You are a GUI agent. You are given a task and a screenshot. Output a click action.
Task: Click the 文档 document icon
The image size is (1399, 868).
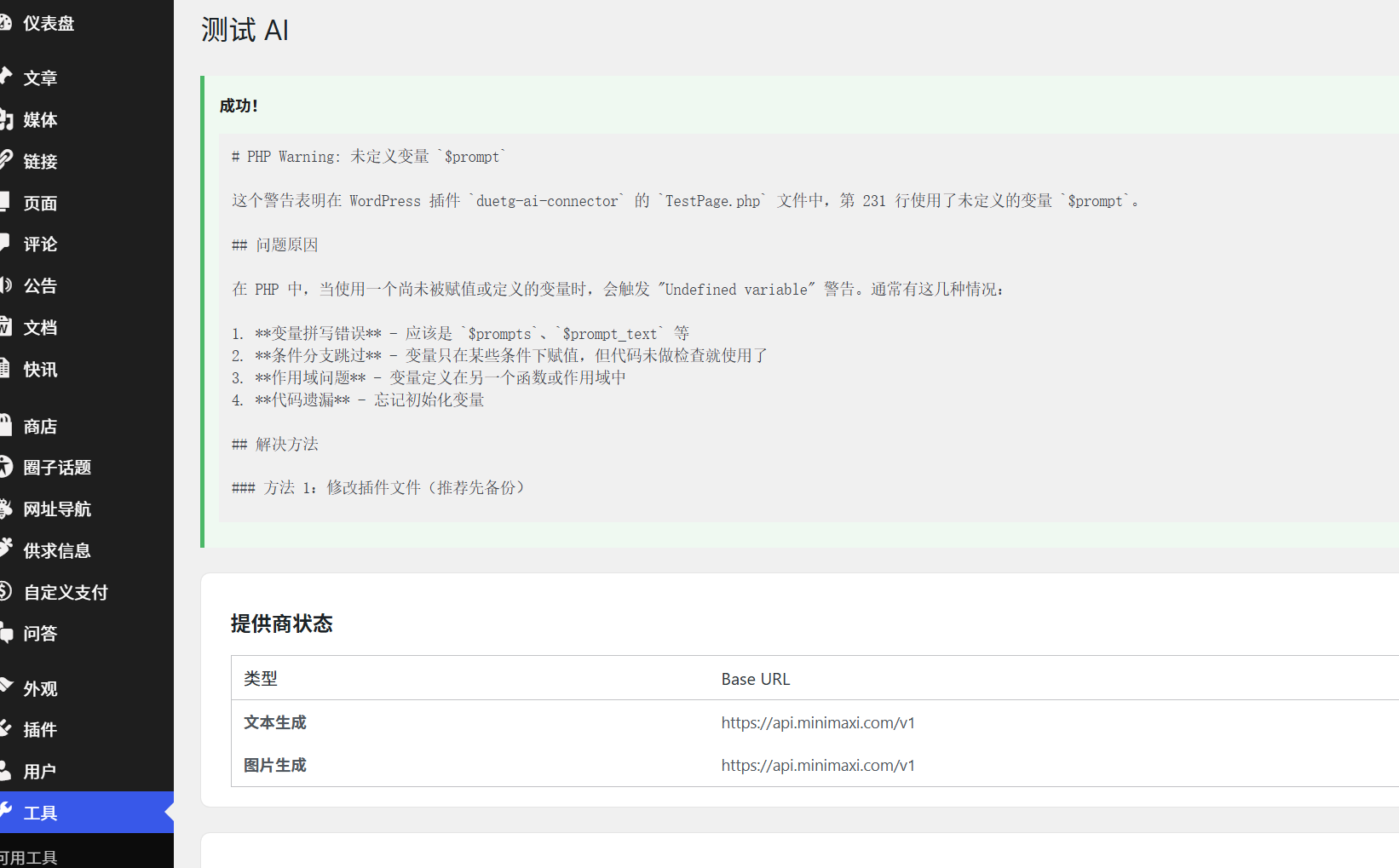(4, 326)
